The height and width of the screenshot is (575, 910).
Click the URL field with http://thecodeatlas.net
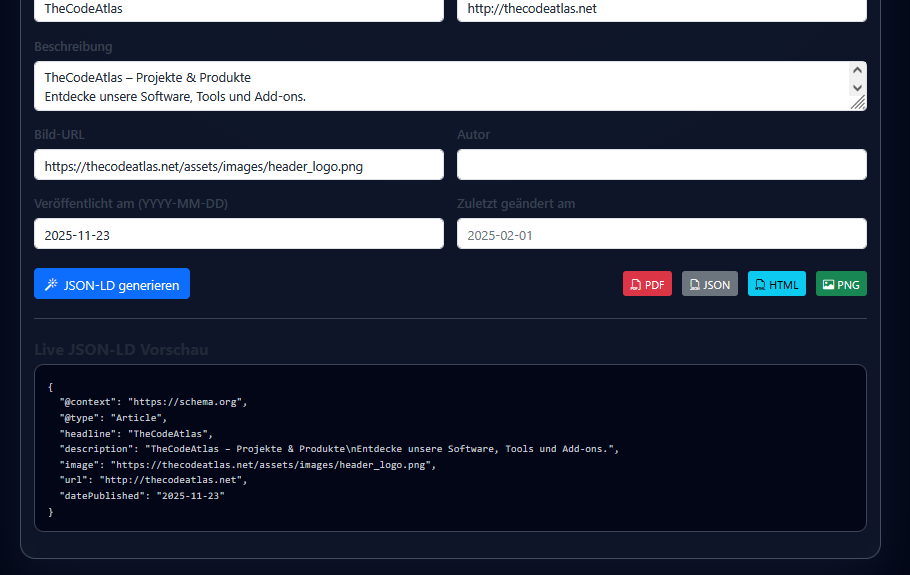pos(662,10)
